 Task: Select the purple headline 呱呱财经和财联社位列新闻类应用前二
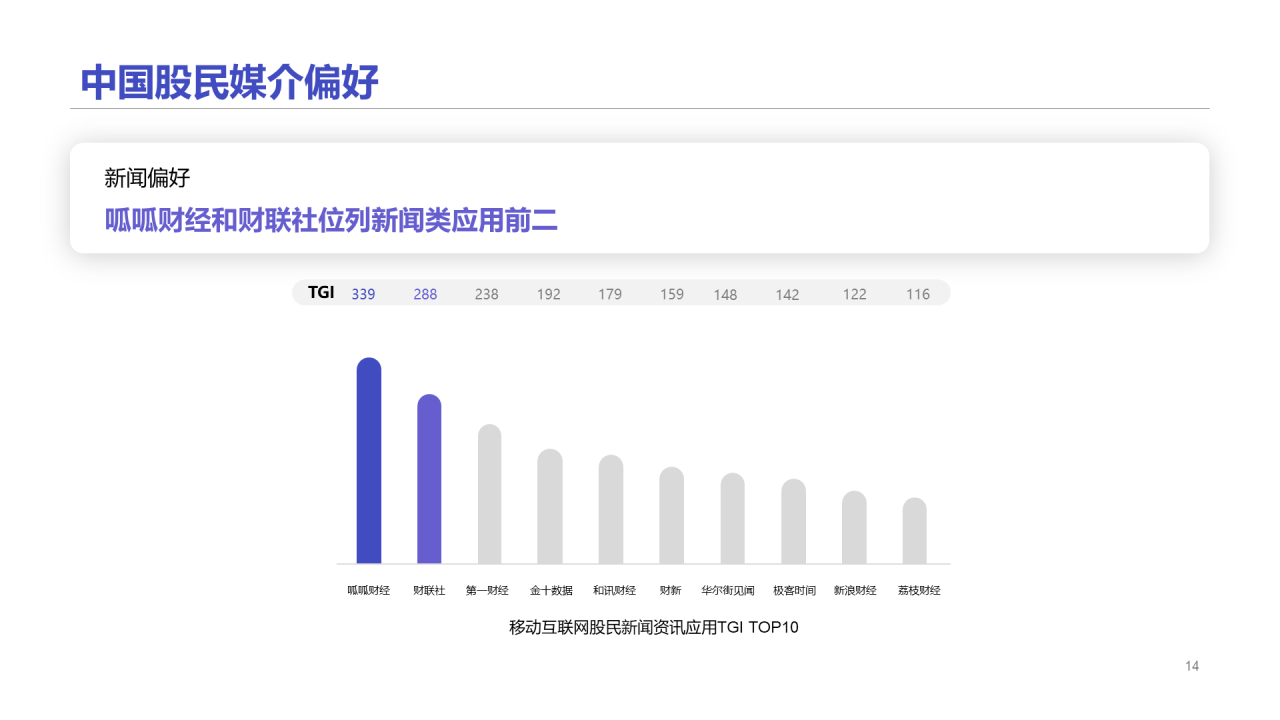(x=331, y=221)
